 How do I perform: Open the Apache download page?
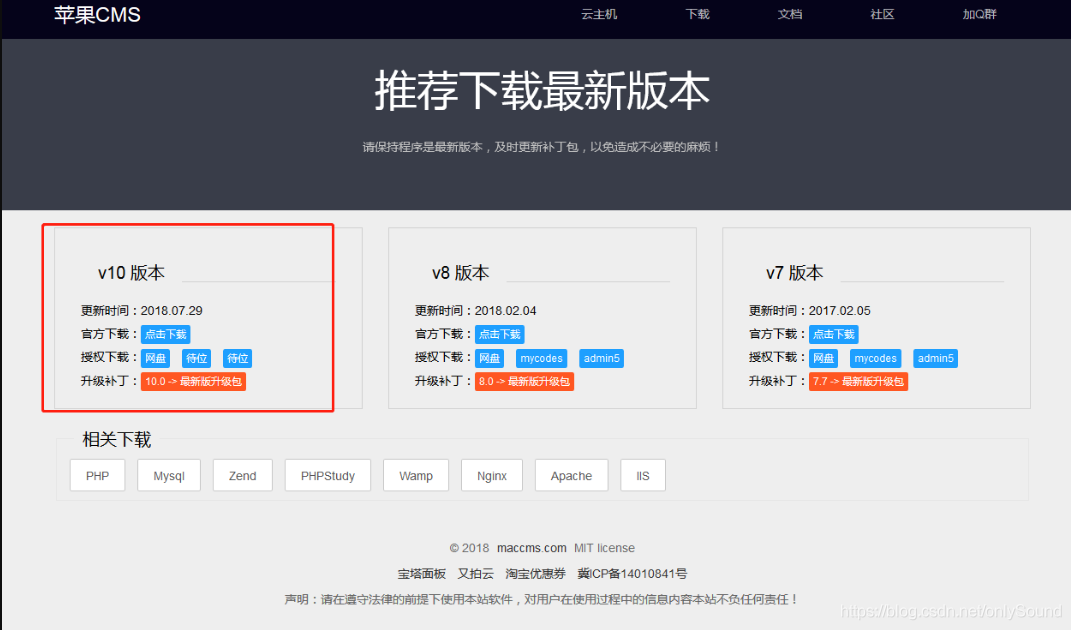(571, 475)
